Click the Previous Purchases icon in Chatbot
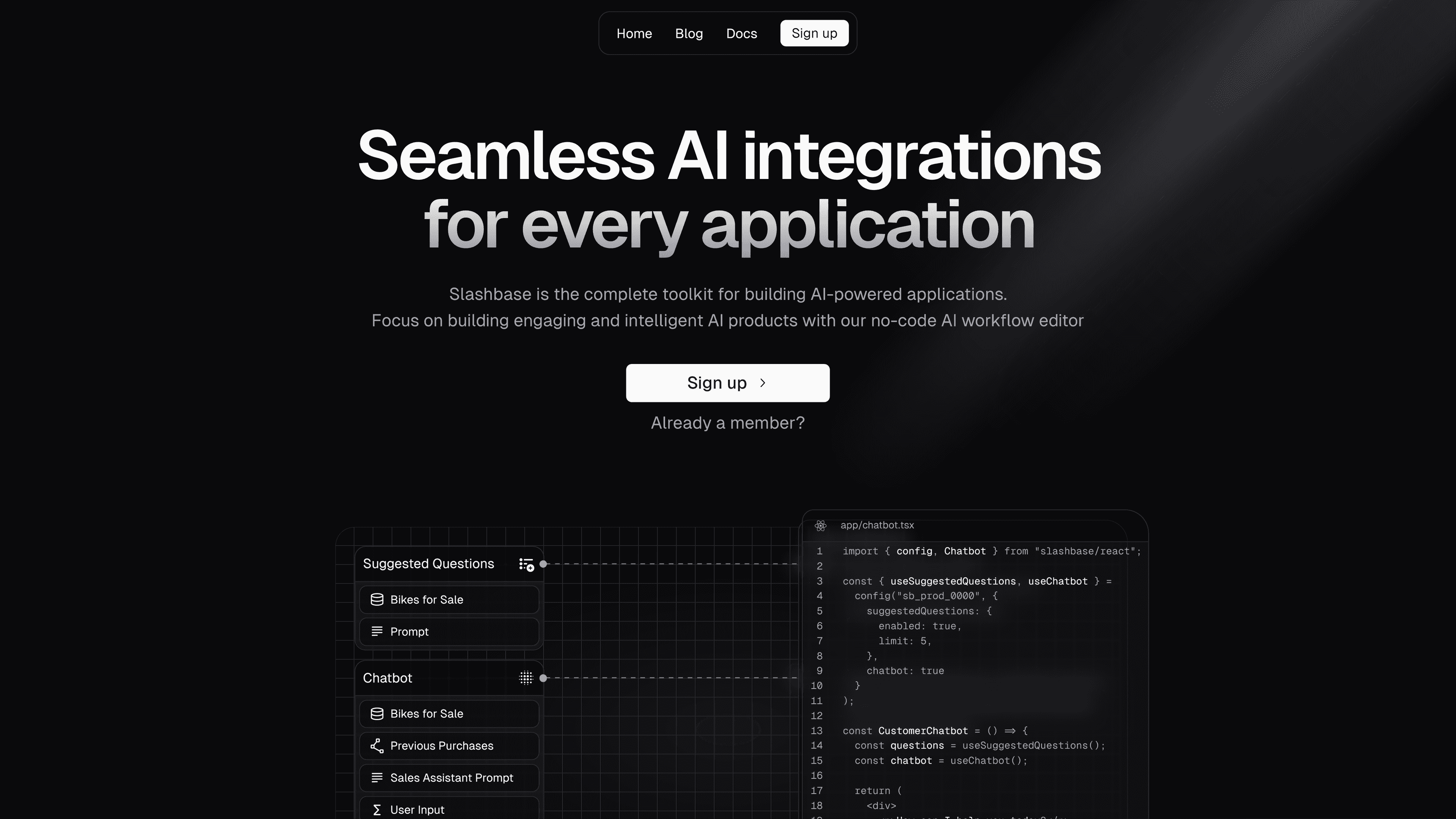Image resolution: width=1456 pixels, height=819 pixels. point(377,745)
